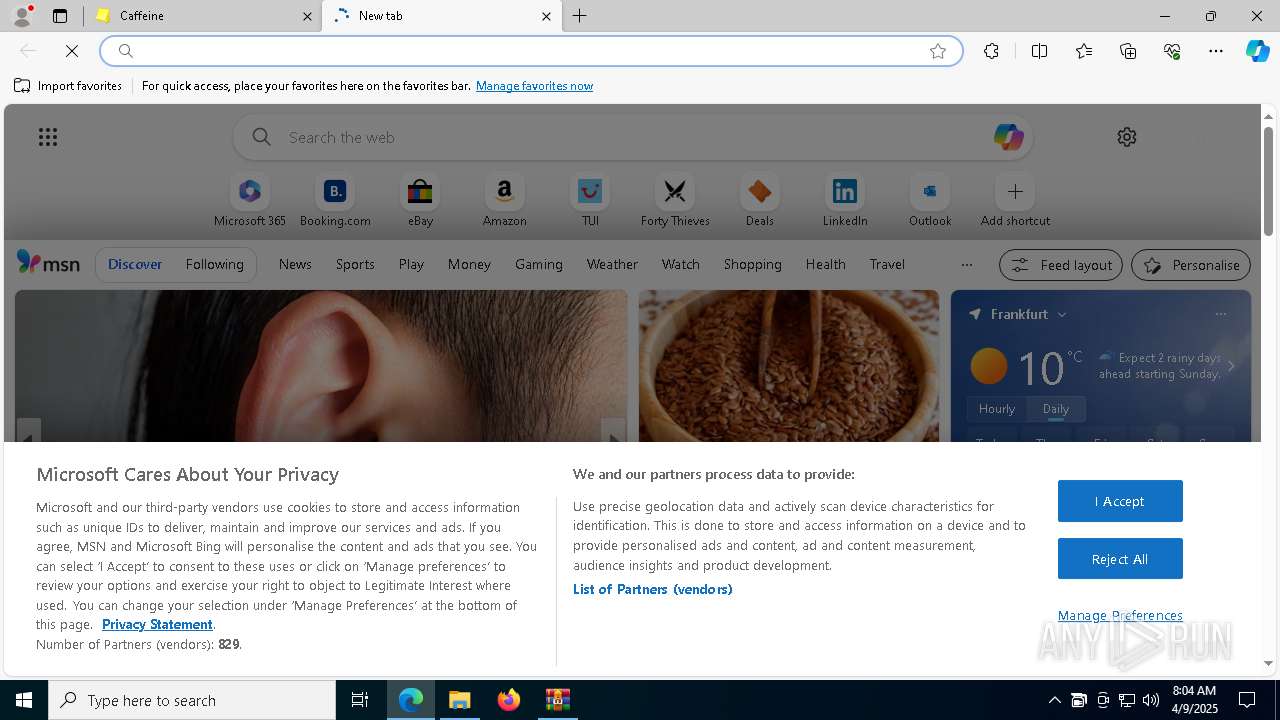Open the Weather category

pos(612,264)
